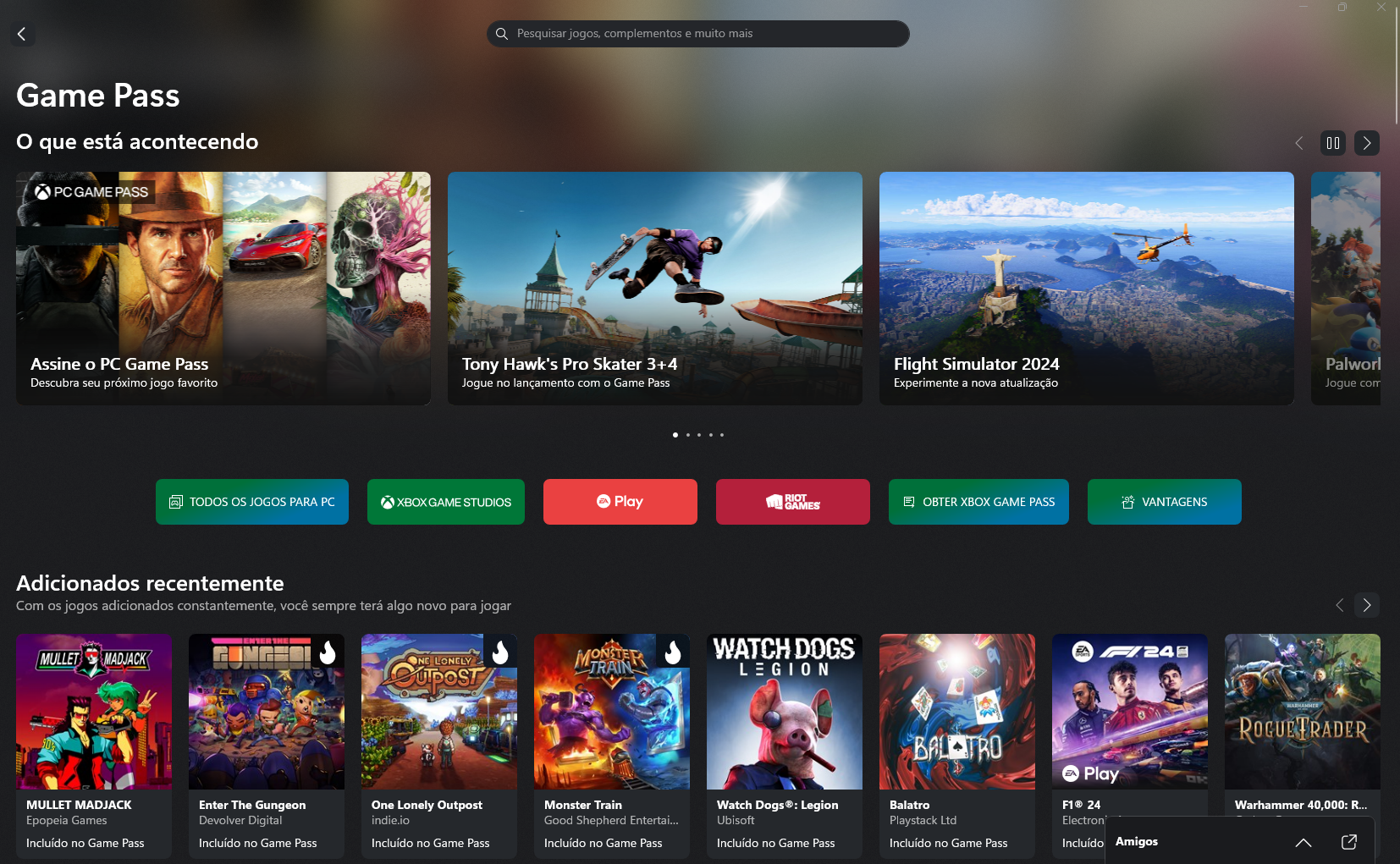The height and width of the screenshot is (864, 1400).
Task: Go to previous featured carousel slide
Action: [x=1299, y=143]
